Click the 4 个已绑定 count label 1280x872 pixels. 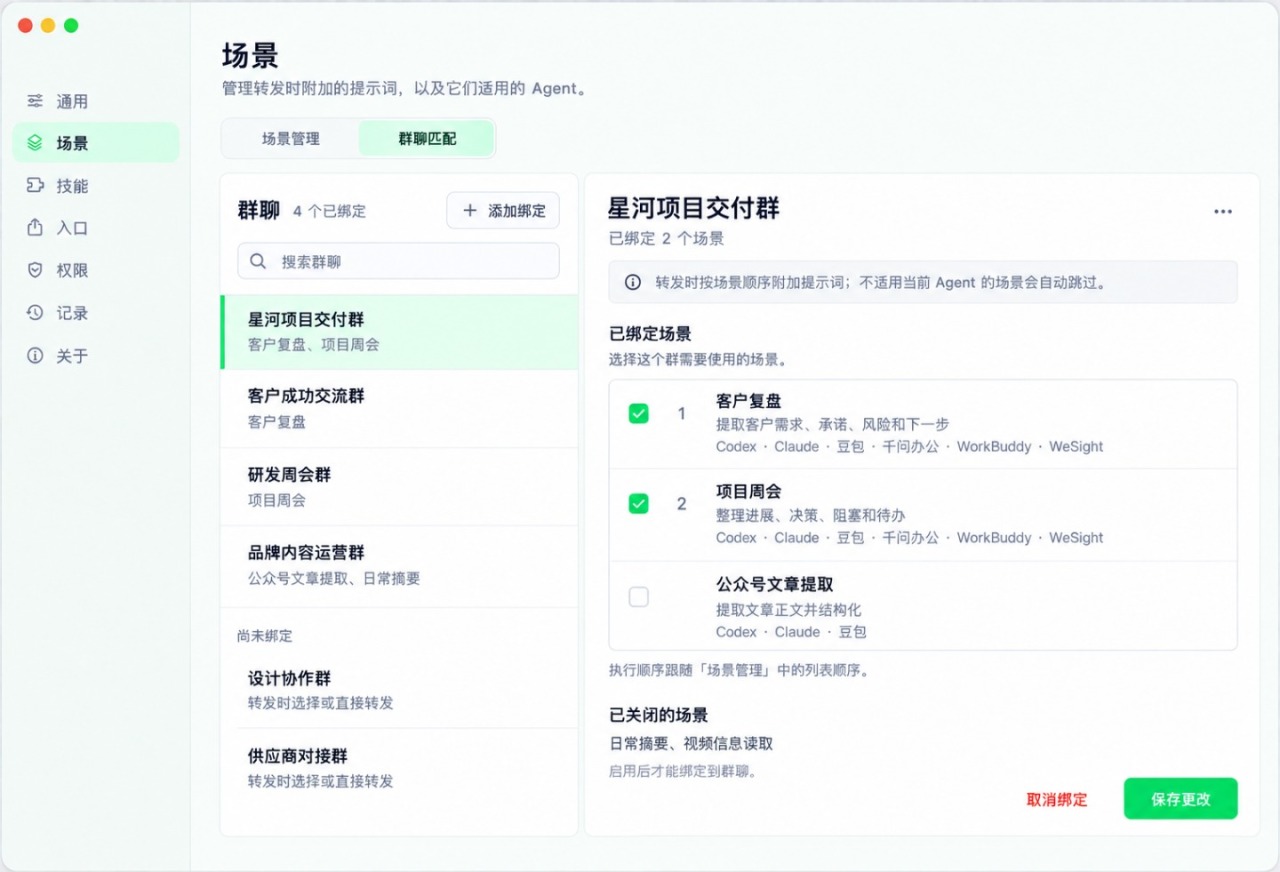pyautogui.click(x=330, y=211)
